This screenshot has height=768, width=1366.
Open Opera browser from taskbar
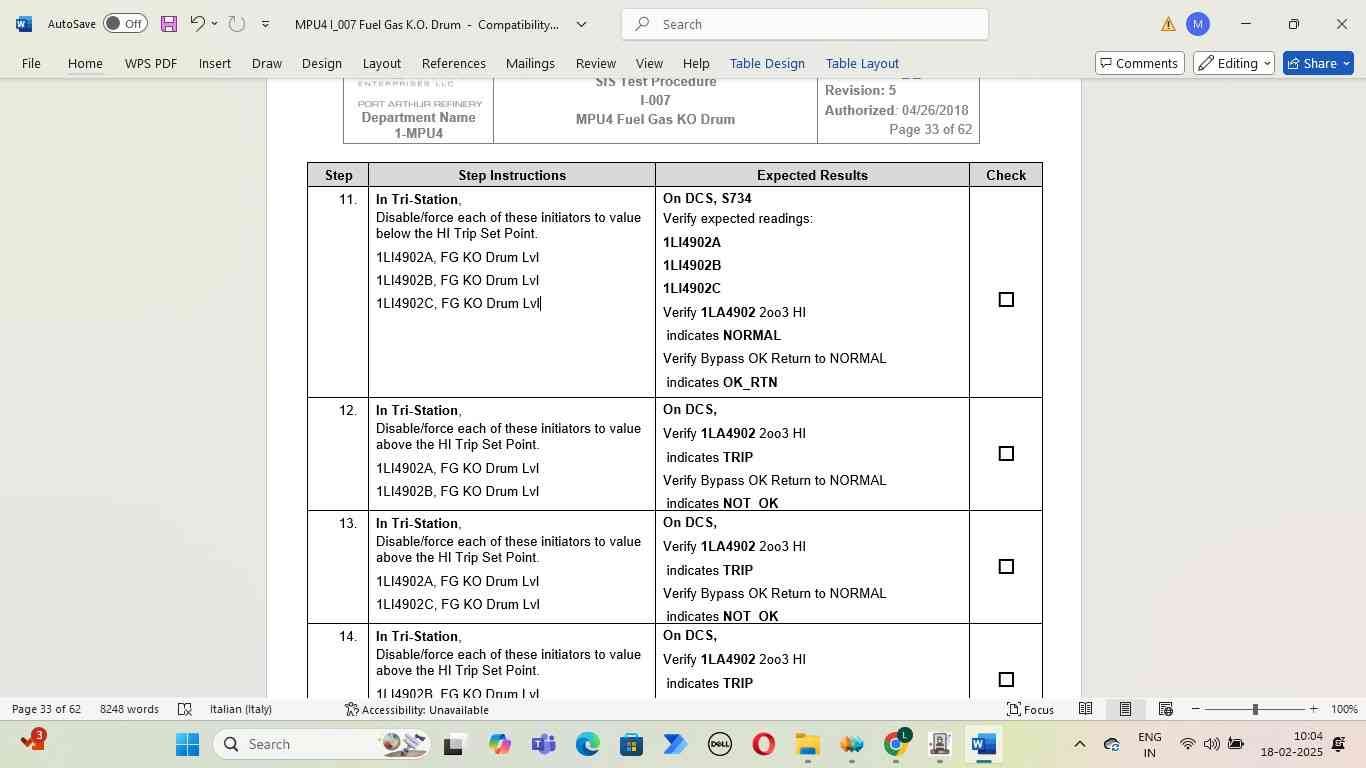click(x=763, y=744)
